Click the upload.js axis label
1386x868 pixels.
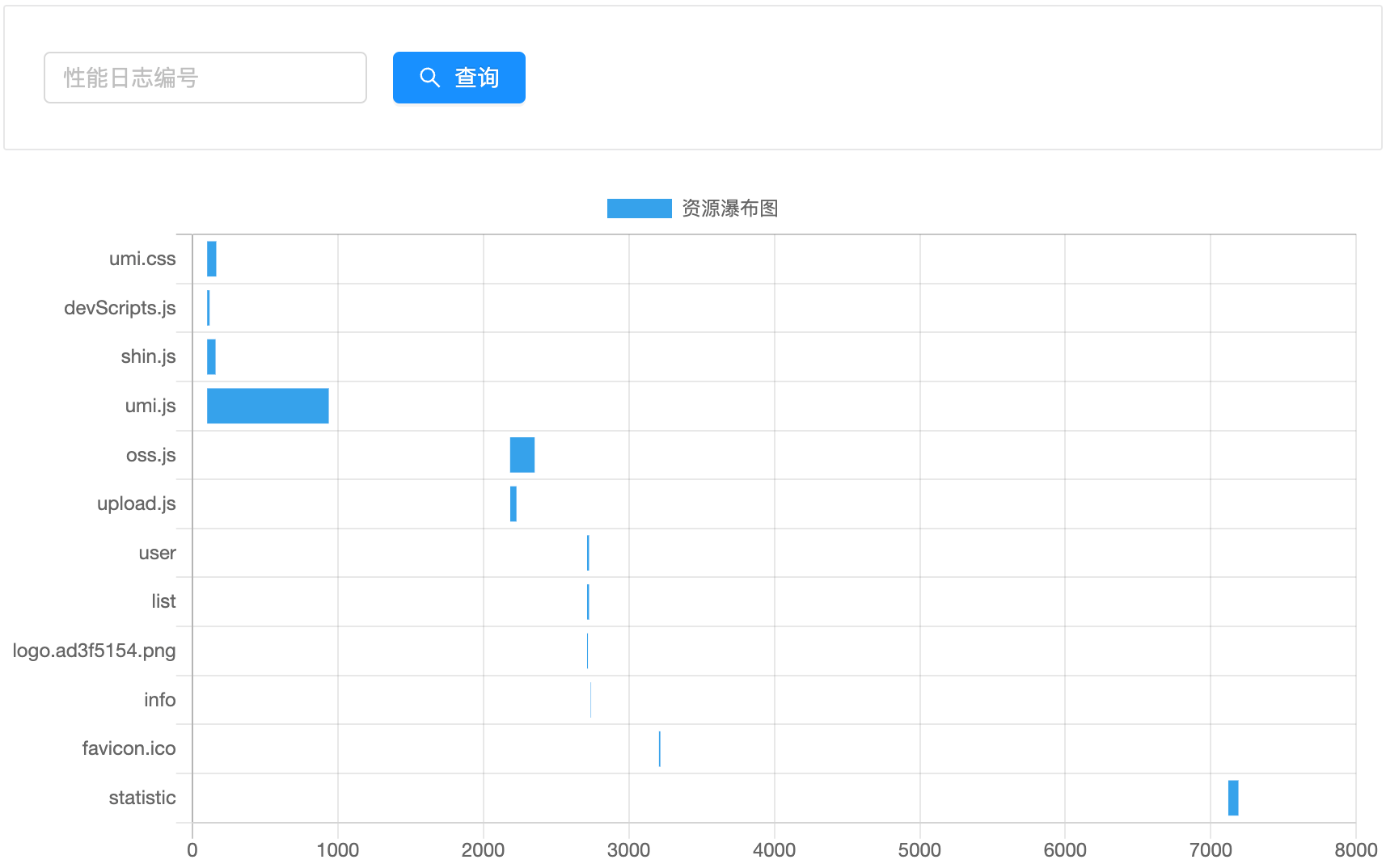click(x=137, y=504)
